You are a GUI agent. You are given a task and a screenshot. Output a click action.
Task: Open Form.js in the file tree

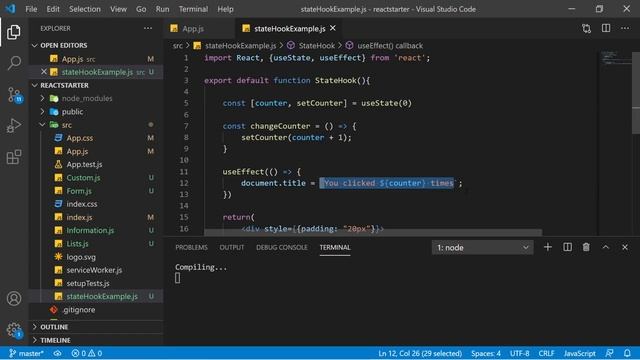(x=79, y=191)
